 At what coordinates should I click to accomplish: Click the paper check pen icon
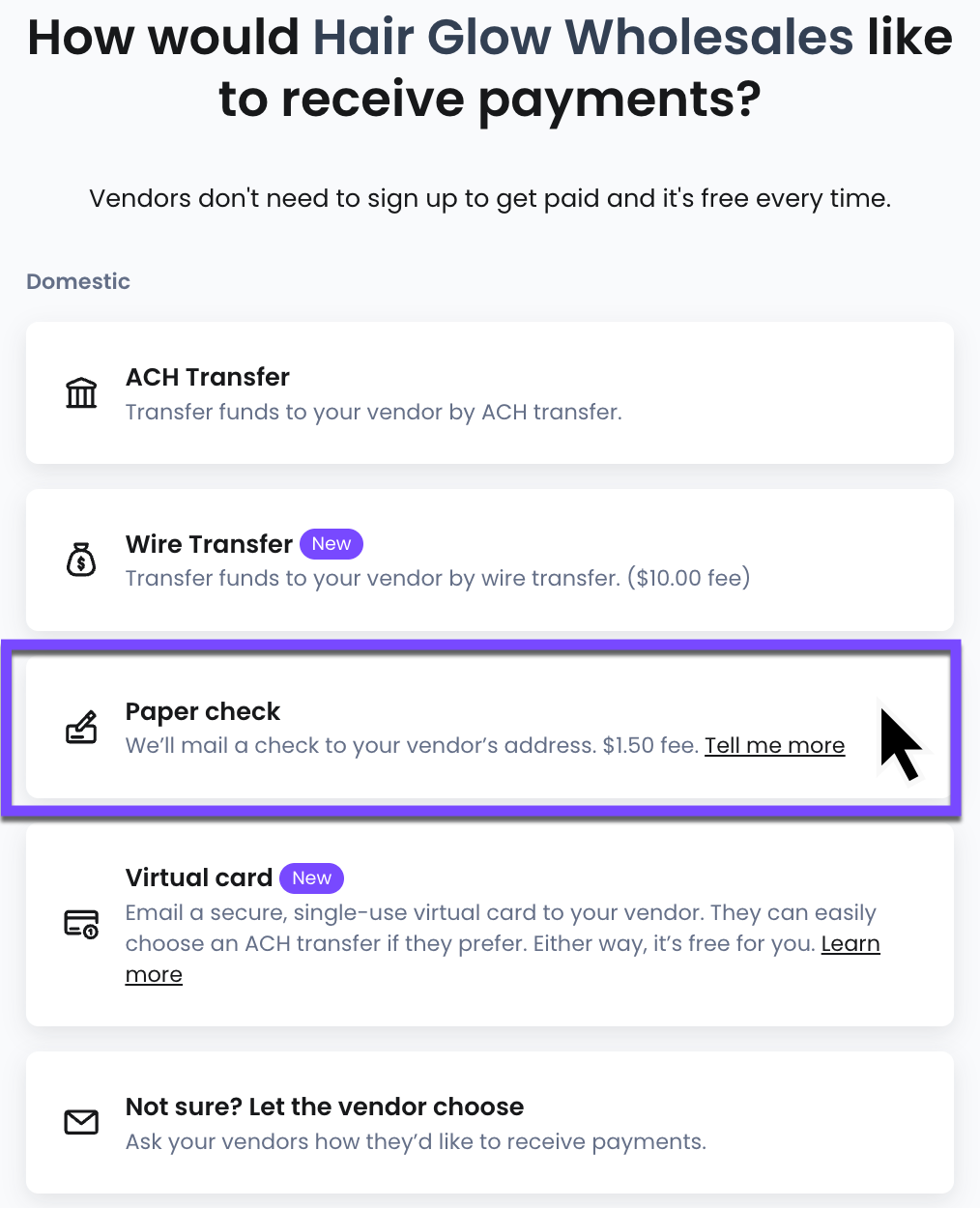81,727
